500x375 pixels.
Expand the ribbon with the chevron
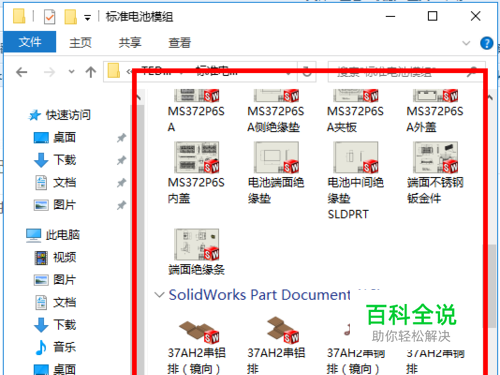[x=466, y=43]
